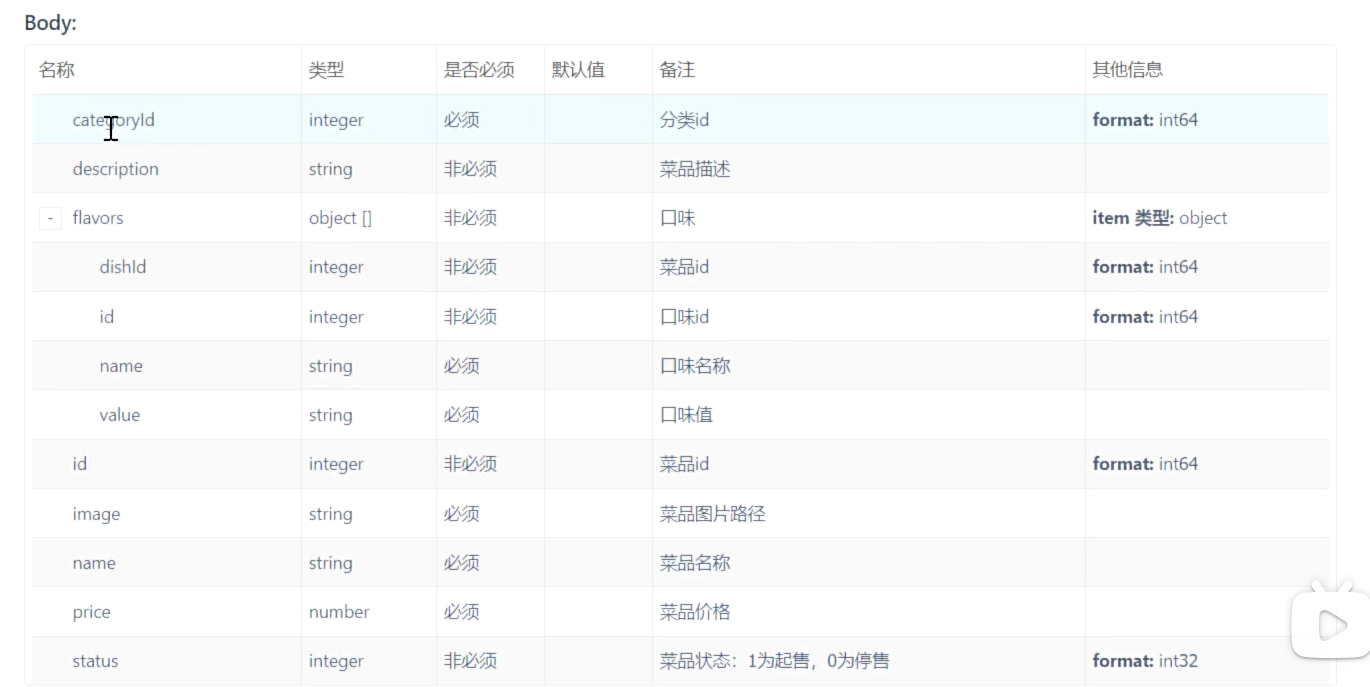Click the status field name
Image resolution: width=1370 pixels, height=687 pixels.
pyautogui.click(x=95, y=661)
